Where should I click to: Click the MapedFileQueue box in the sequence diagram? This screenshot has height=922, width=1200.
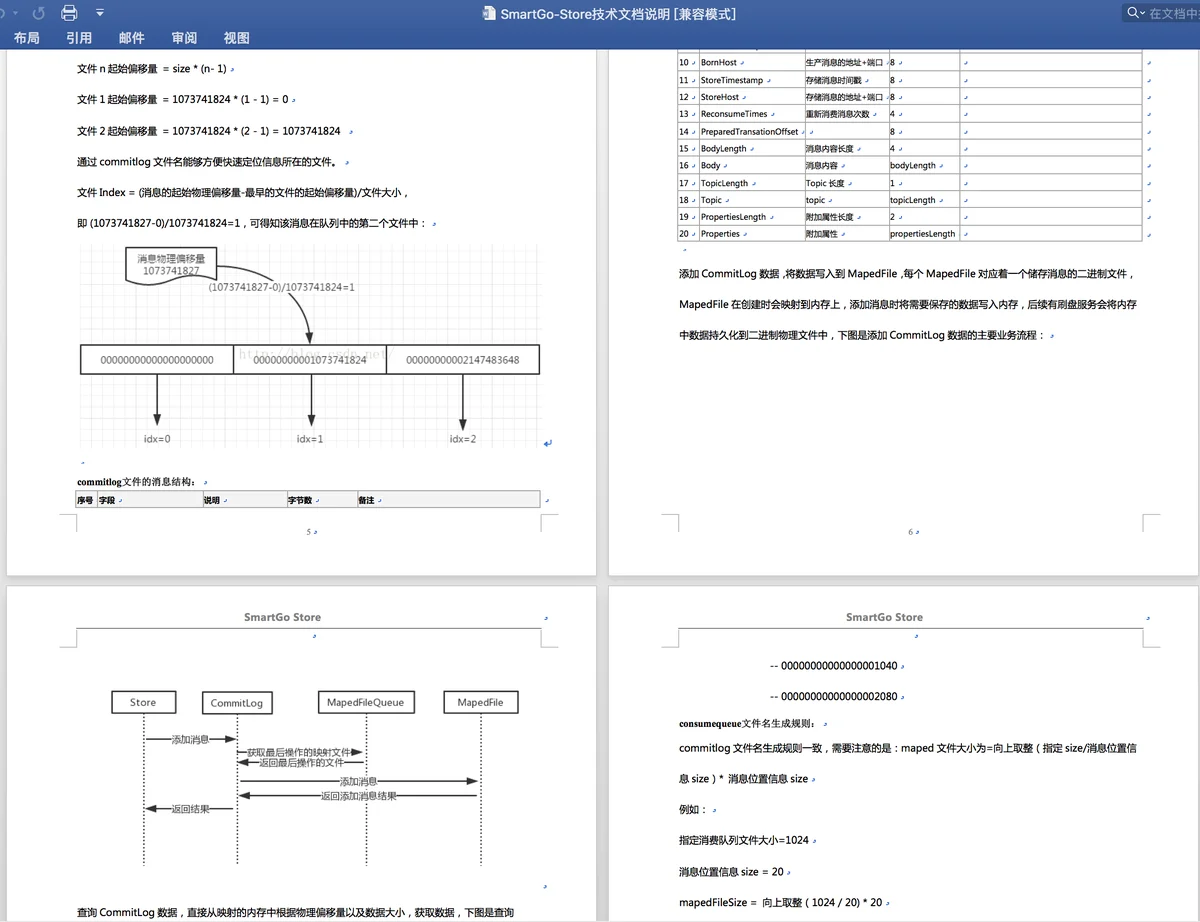click(366, 703)
